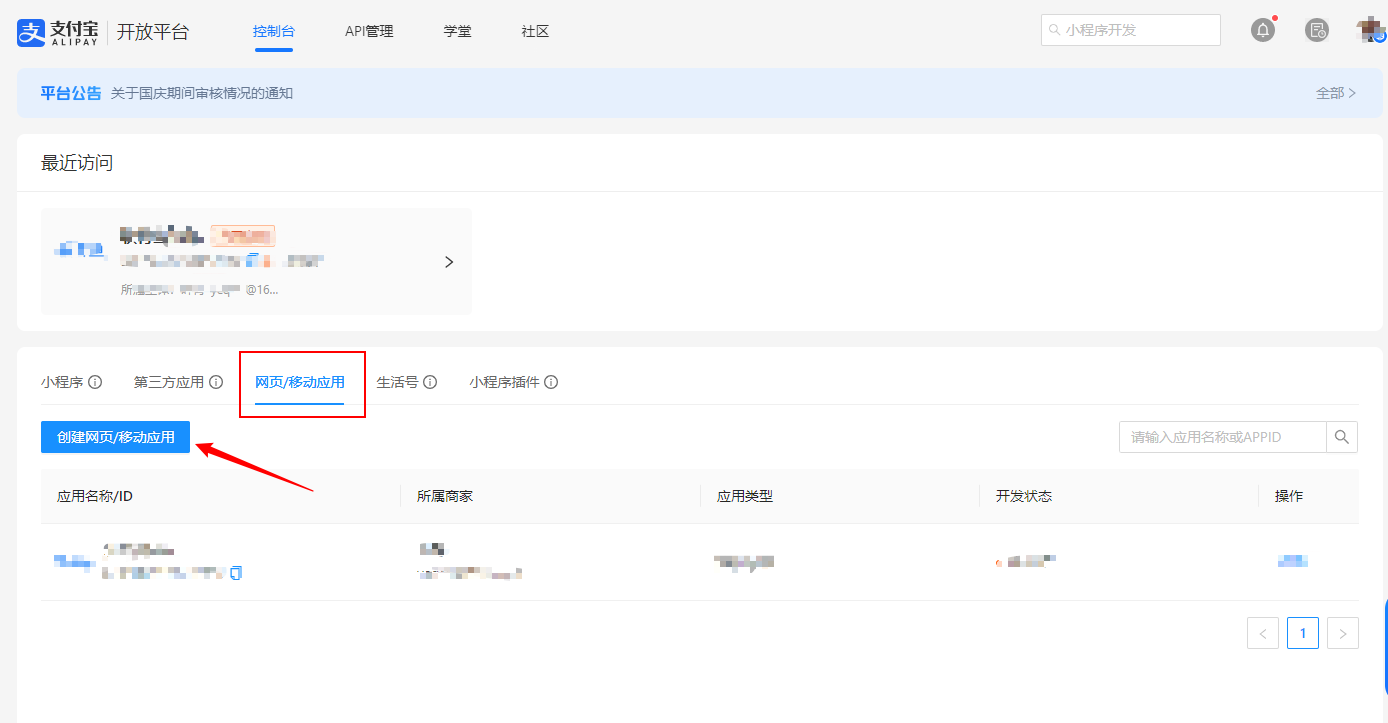Click the 操作 column header

point(1289,496)
